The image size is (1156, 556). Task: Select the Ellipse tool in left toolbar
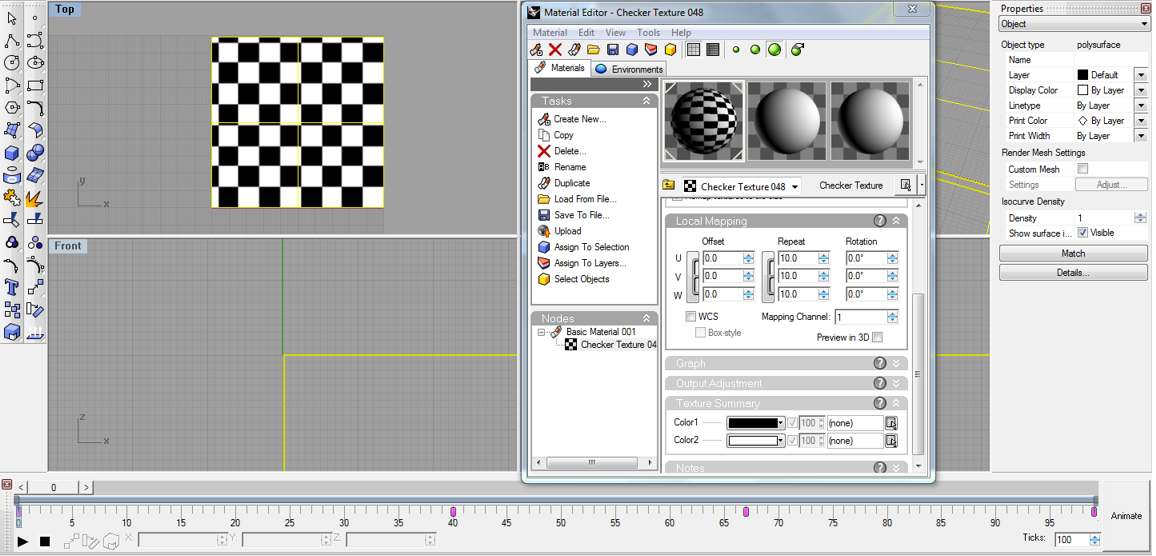pyautogui.click(x=35, y=63)
